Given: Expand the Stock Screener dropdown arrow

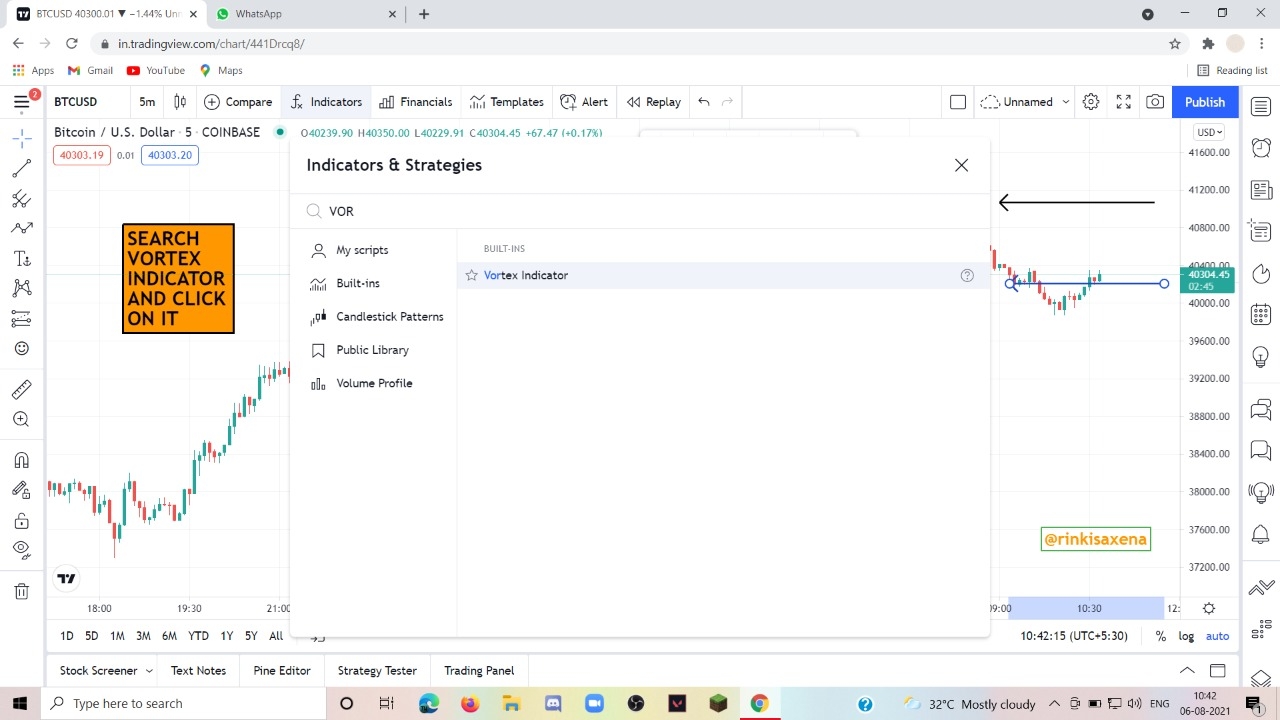Looking at the screenshot, I should tap(149, 671).
